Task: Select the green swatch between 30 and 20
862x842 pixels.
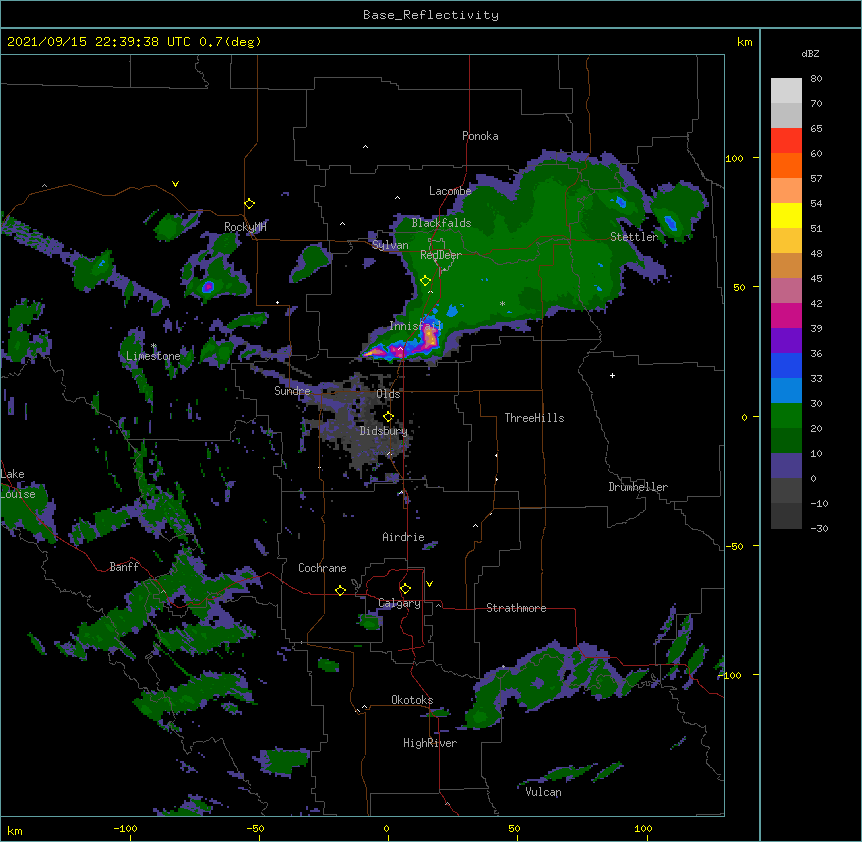Action: (x=786, y=416)
